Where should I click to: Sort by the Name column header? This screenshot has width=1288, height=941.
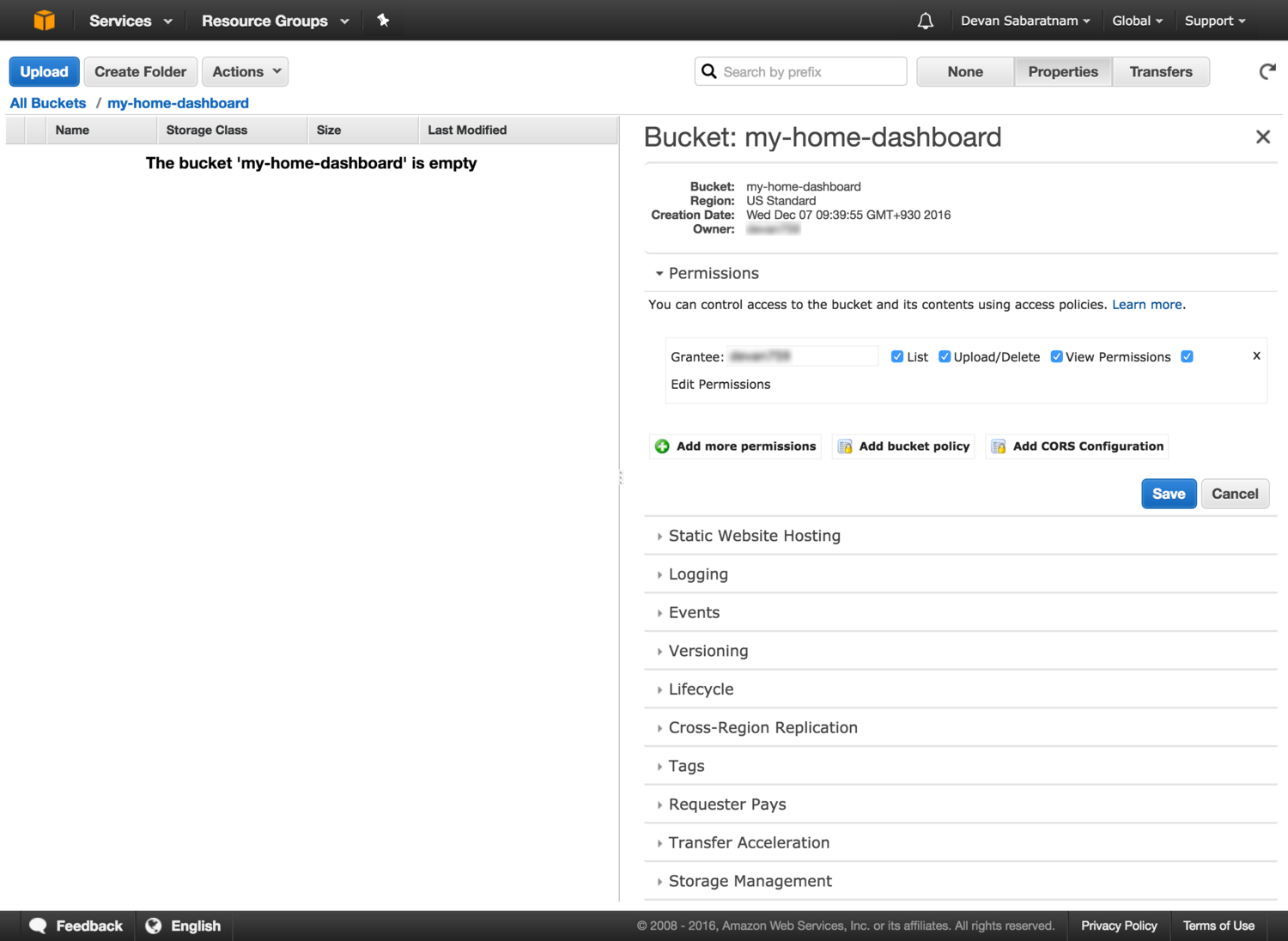101,131
